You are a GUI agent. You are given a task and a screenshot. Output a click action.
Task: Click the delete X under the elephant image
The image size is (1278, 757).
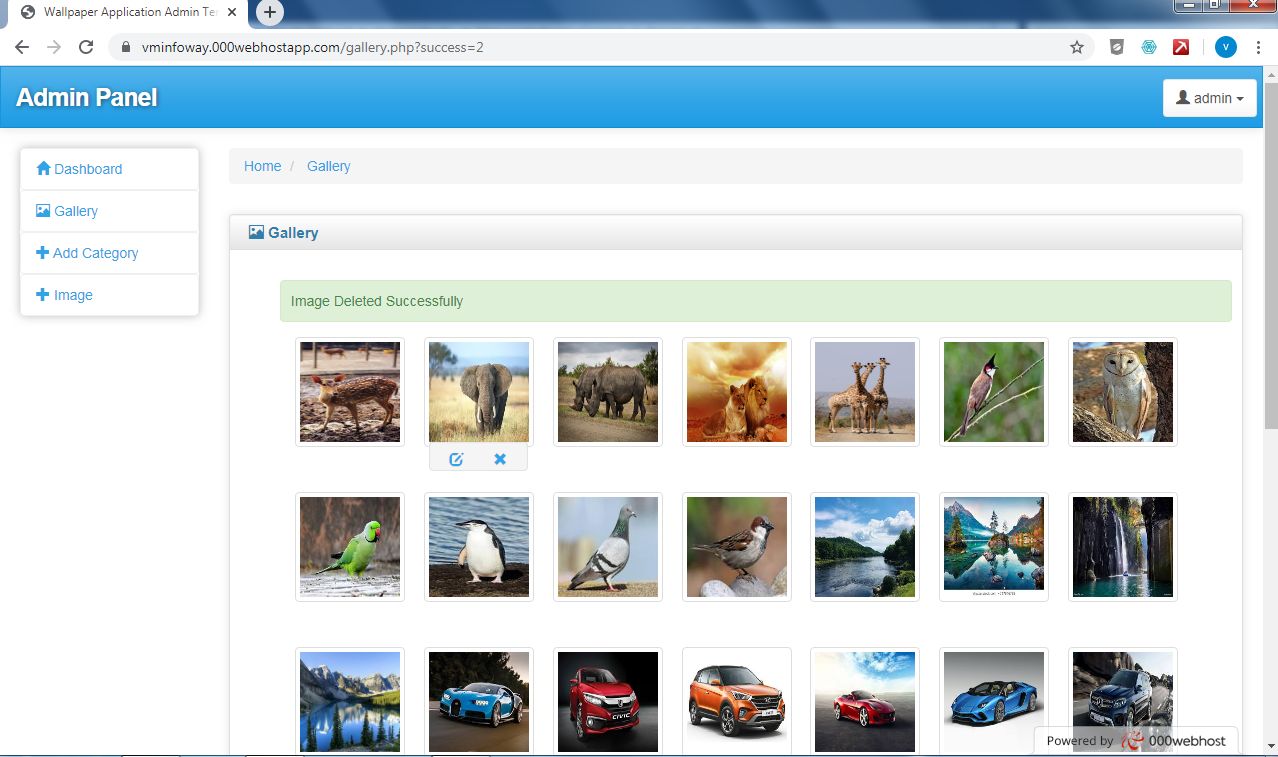(x=500, y=459)
